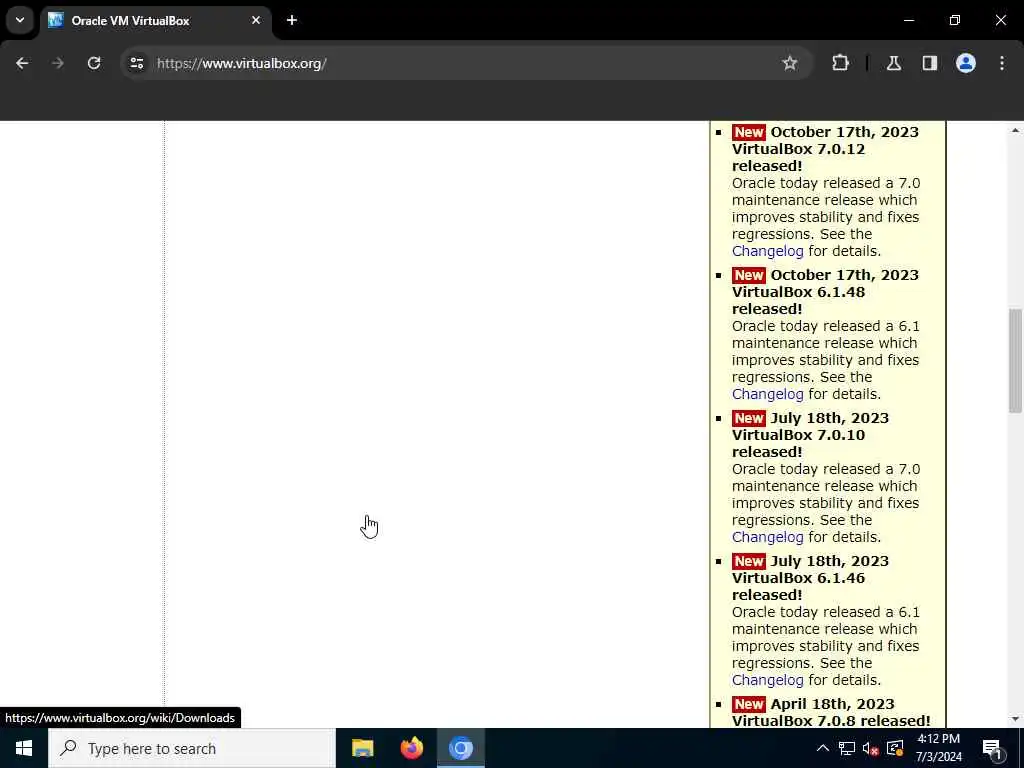Select the Oracle VM VirtualBox tab
Viewport: 1024px width, 768px height.
click(x=157, y=20)
